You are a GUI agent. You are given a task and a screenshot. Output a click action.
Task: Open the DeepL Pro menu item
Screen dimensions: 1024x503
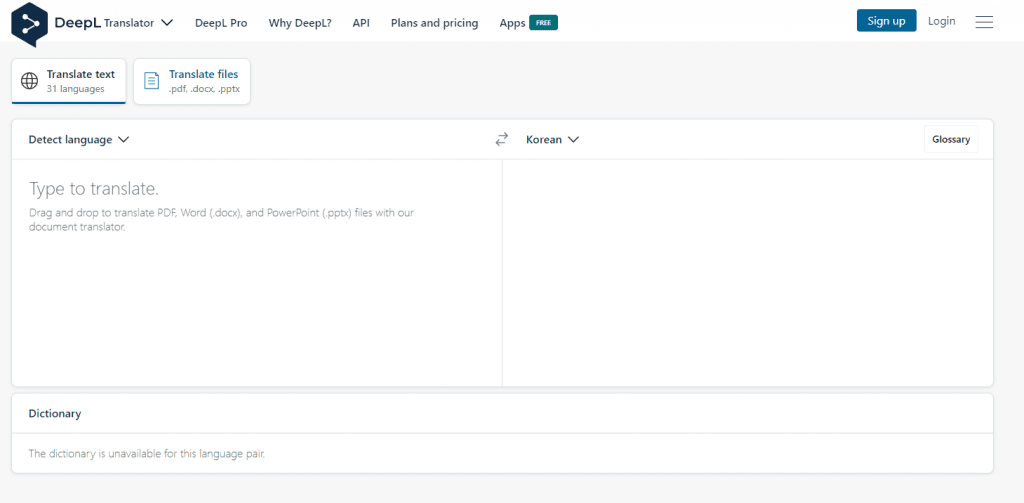coord(221,23)
